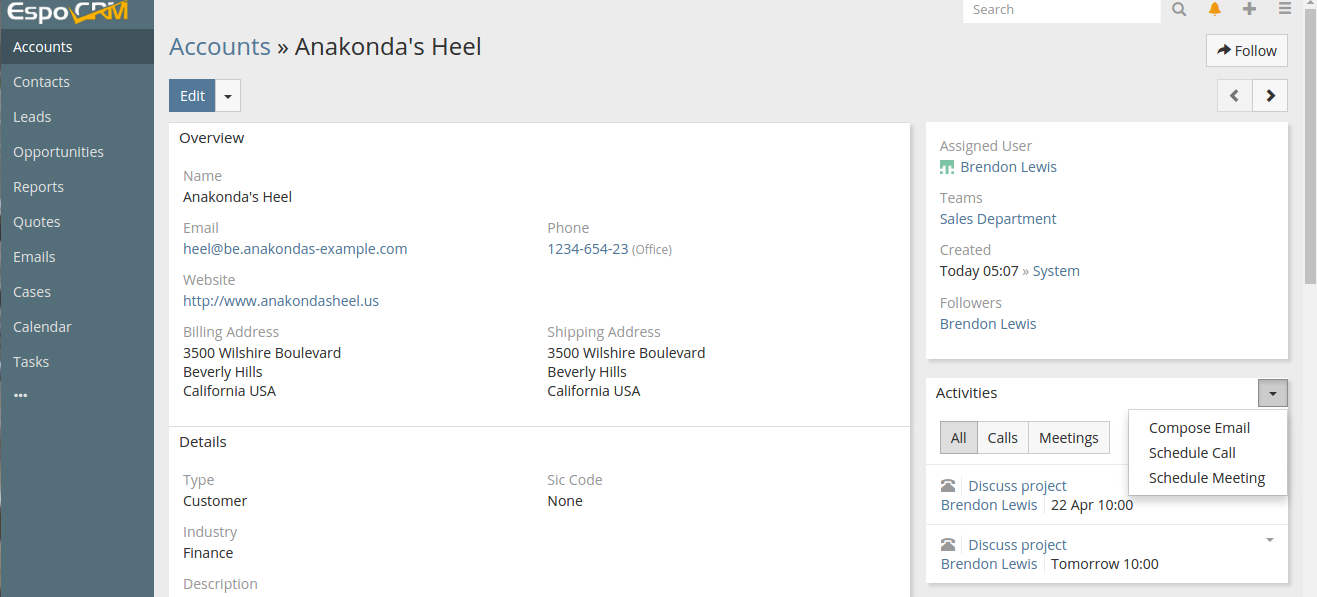The height and width of the screenshot is (597, 1317).
Task: Click phone icon of 22 Apr call
Action: tap(948, 486)
